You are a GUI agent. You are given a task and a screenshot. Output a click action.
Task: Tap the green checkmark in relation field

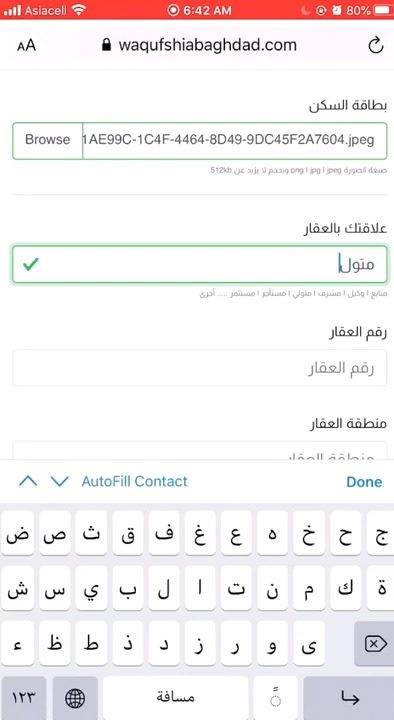pos(31,264)
